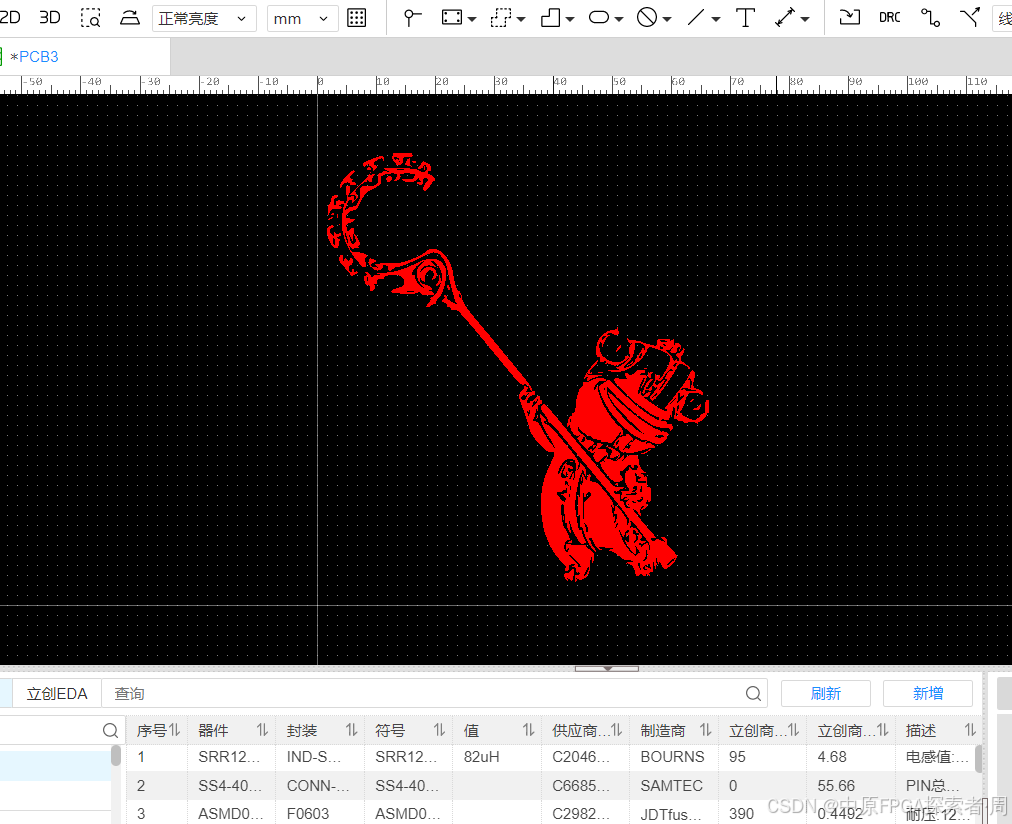Viewport: 1012px width, 824px height.
Task: Click the BOURNS manufacturer cell
Action: 673,757
